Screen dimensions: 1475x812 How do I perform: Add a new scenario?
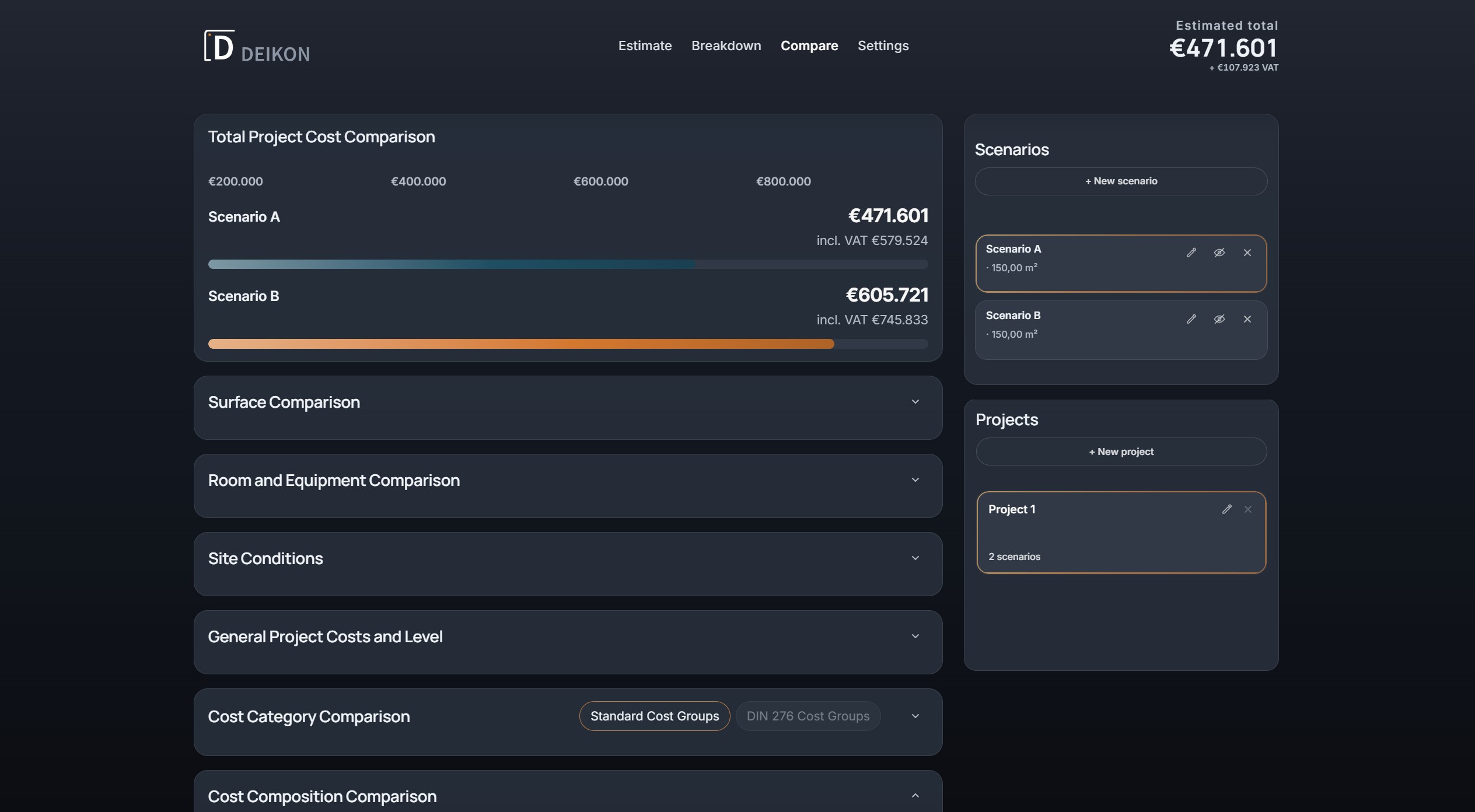coord(1121,181)
